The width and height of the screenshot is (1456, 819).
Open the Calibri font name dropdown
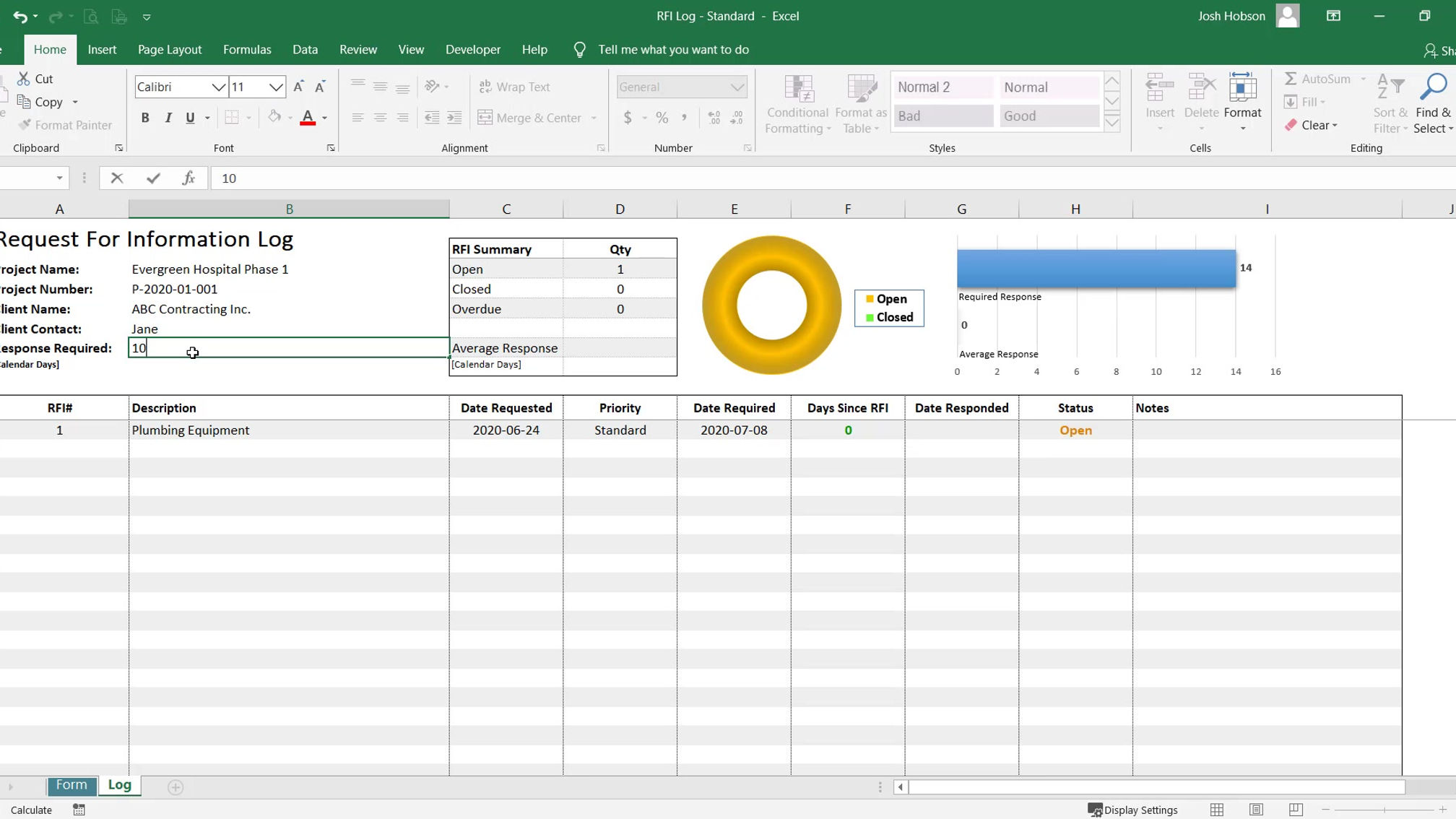tap(218, 87)
